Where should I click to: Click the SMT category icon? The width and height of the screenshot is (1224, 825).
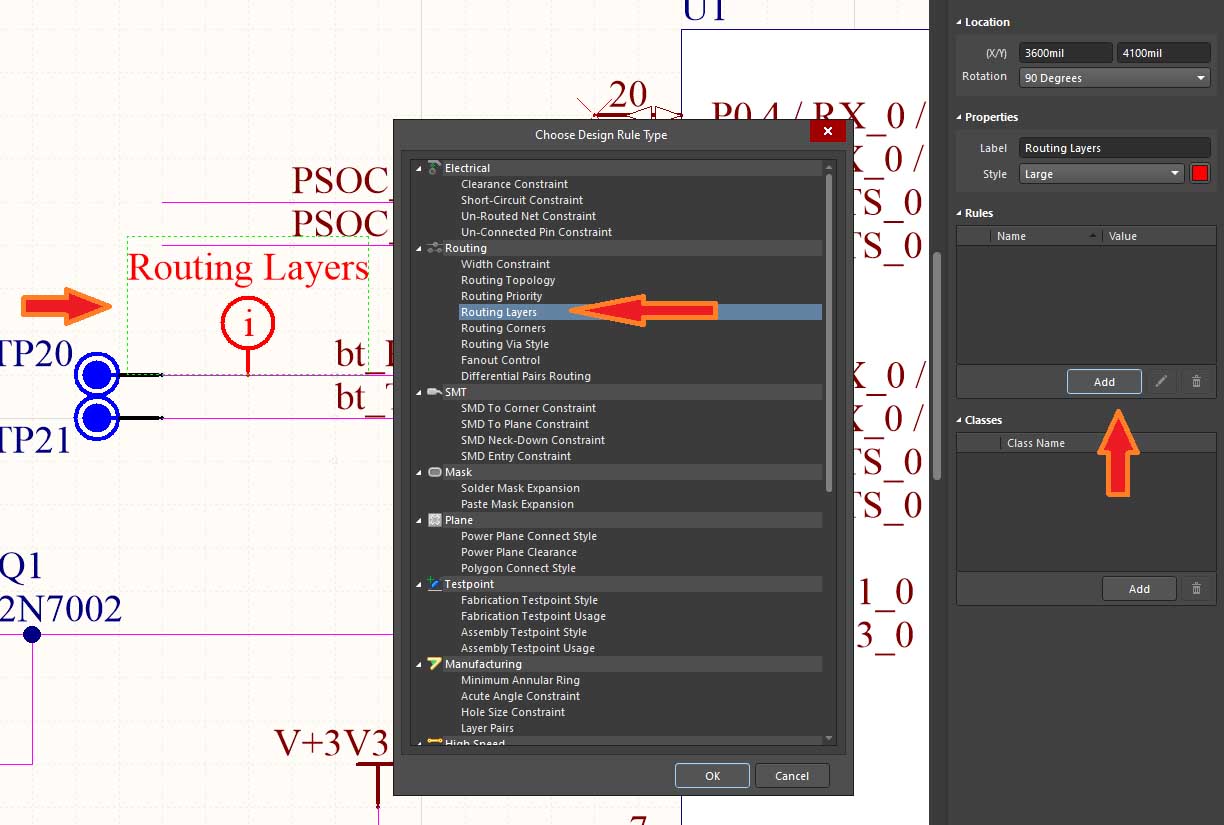click(x=434, y=392)
